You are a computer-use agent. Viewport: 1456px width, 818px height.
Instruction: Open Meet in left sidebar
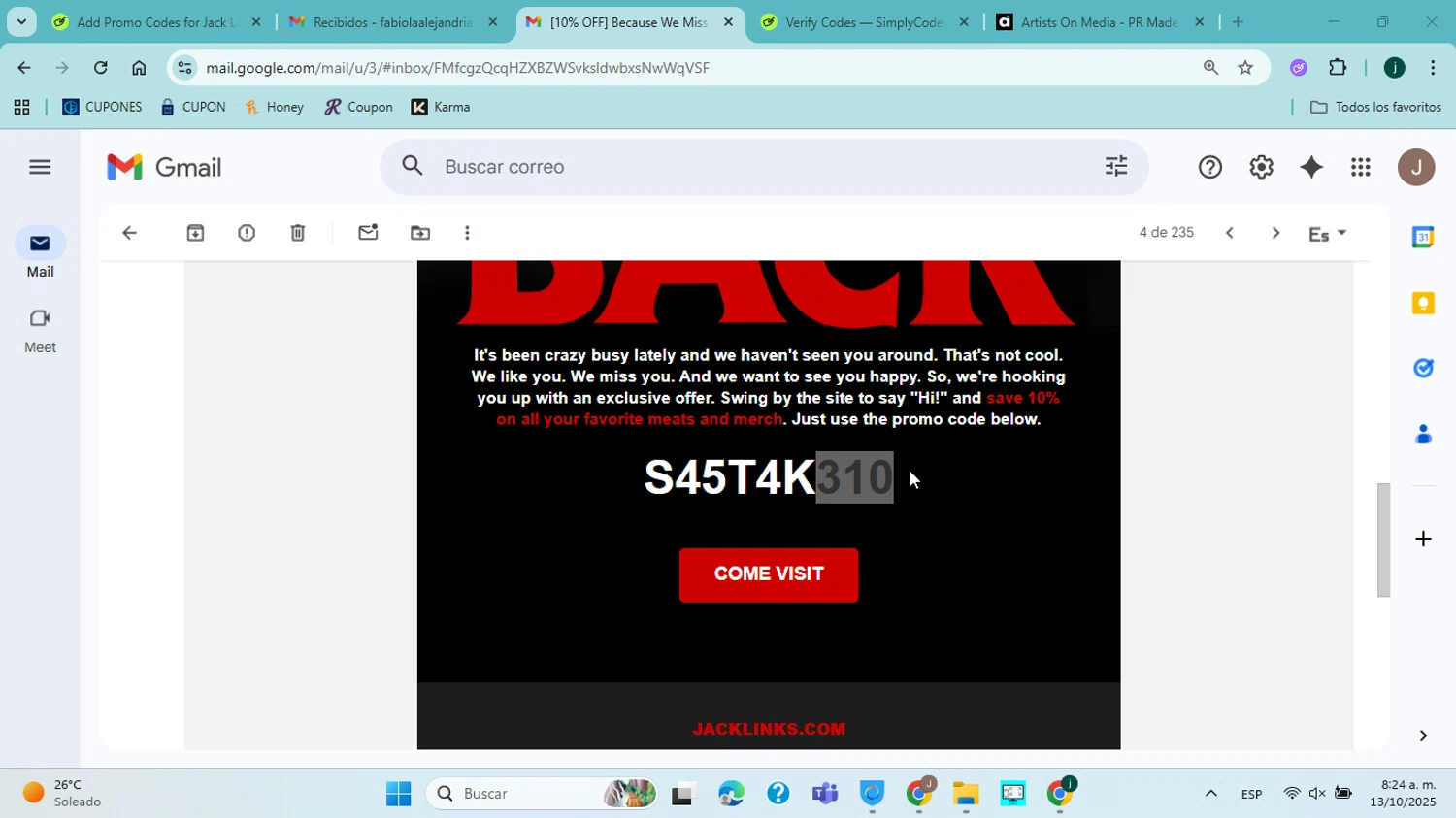(40, 330)
